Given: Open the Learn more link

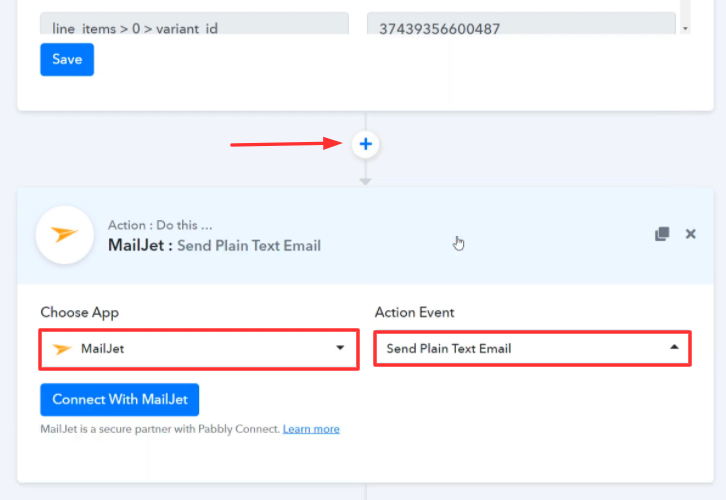Looking at the screenshot, I should [311, 429].
